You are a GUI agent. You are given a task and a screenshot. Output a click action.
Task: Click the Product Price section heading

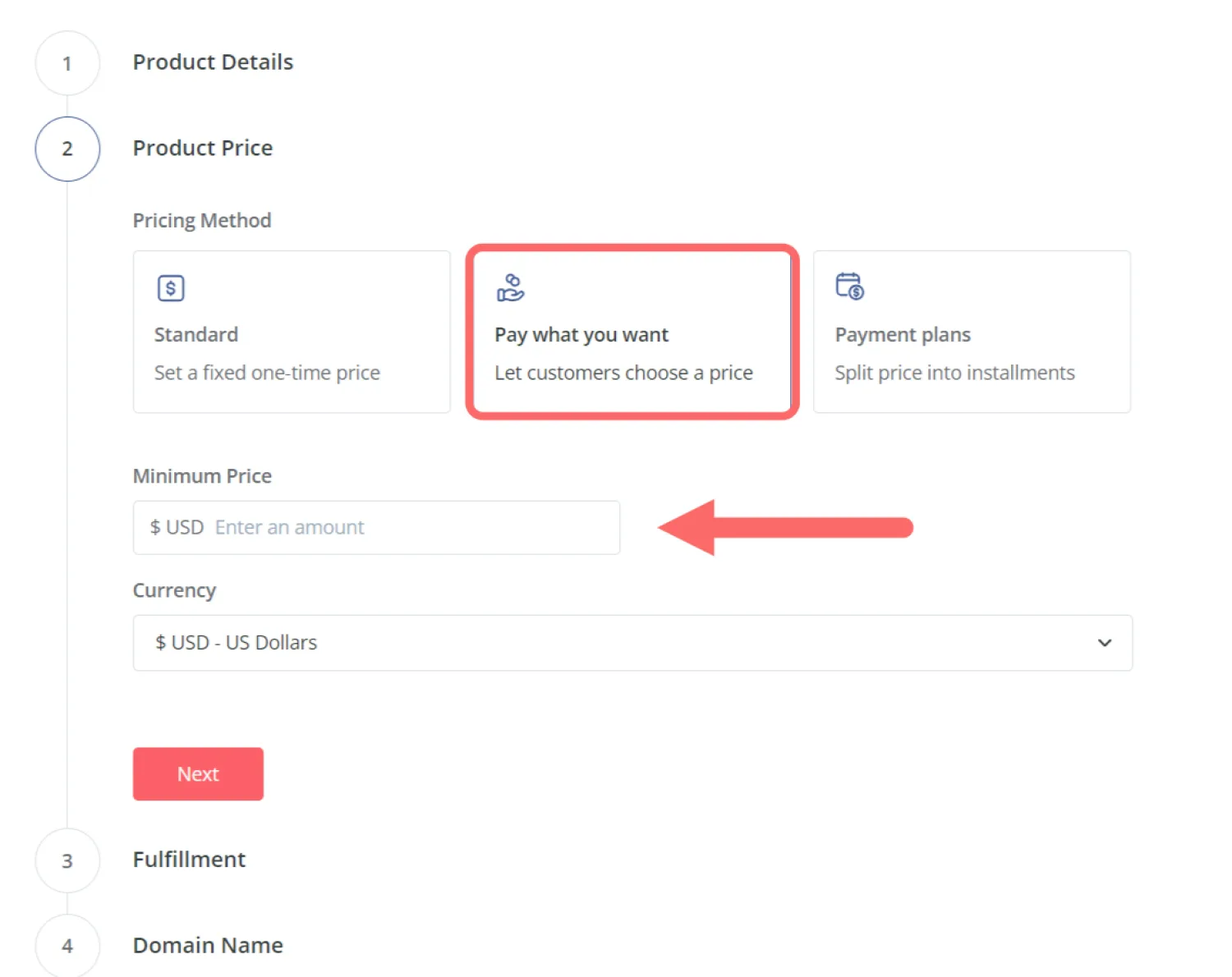203,148
